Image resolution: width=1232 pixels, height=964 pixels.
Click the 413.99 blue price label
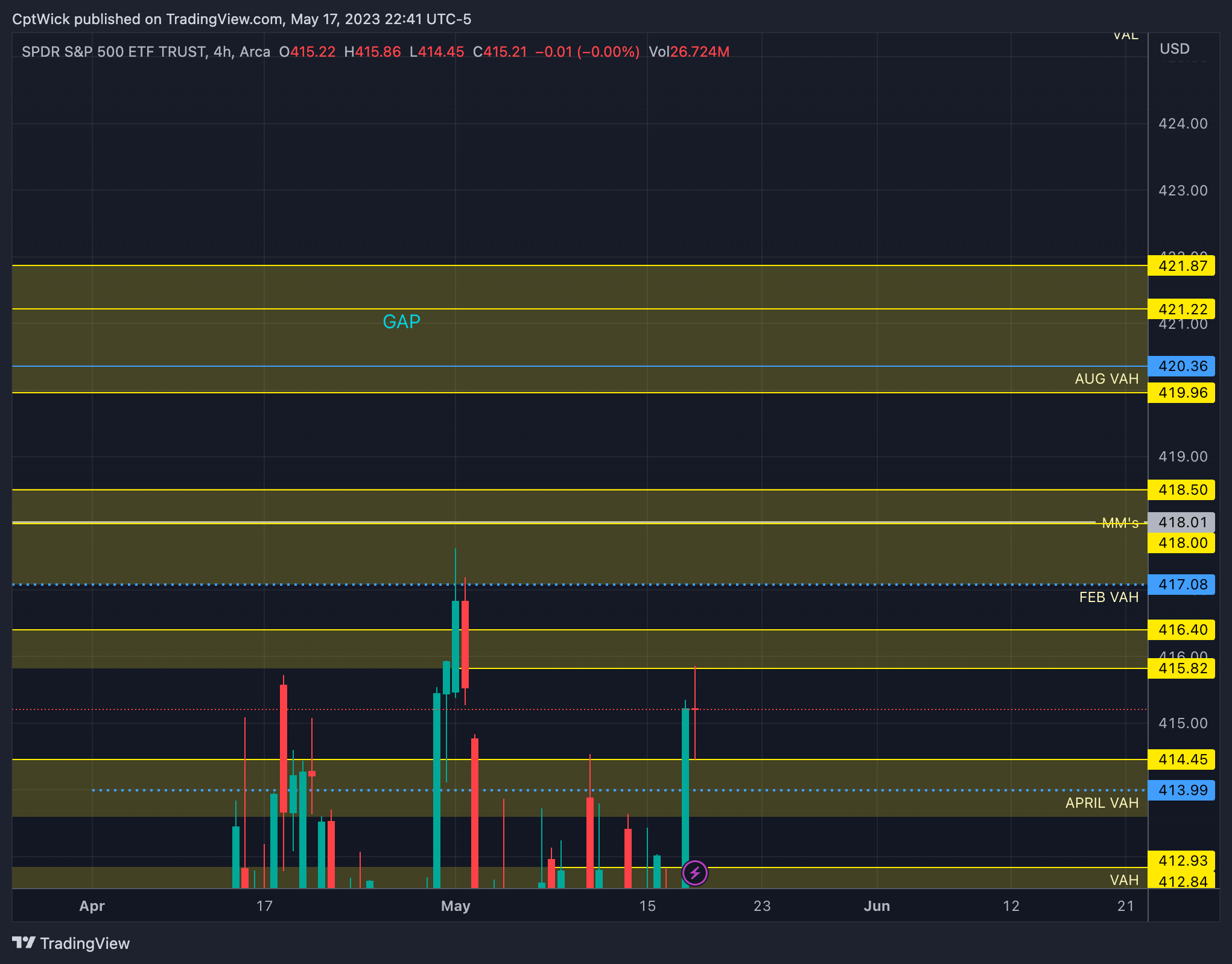1181,790
